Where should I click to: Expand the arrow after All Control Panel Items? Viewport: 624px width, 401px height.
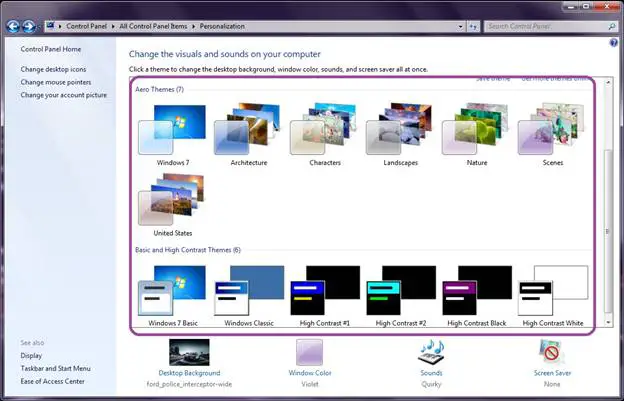[x=193, y=26]
